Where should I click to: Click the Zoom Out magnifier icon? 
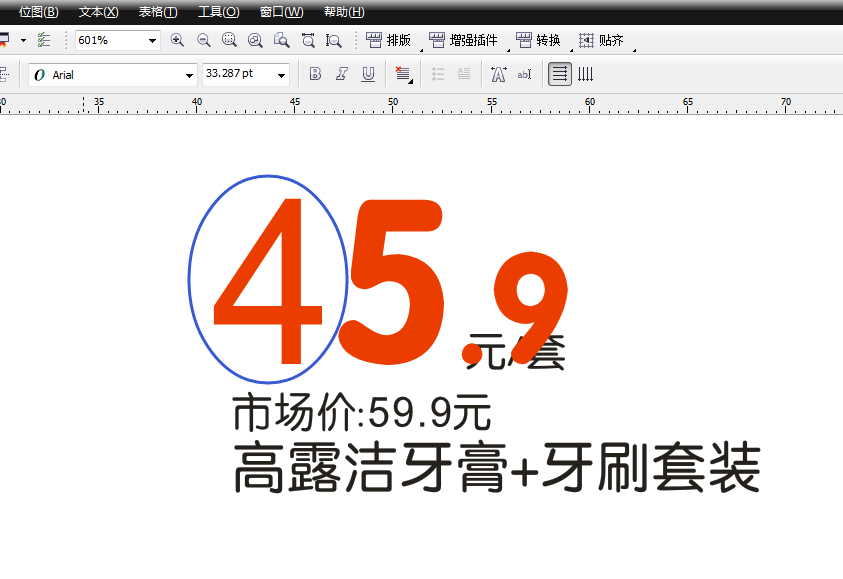[203, 40]
